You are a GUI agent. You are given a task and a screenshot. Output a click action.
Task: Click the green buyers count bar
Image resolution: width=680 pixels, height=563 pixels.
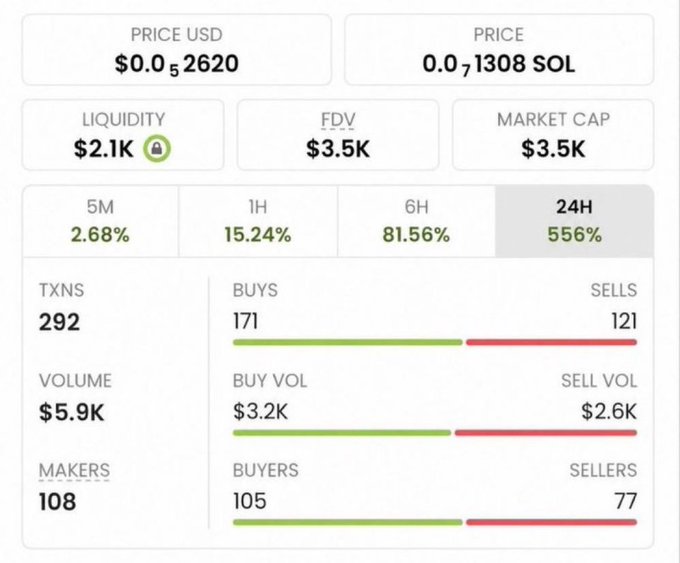[x=348, y=522]
